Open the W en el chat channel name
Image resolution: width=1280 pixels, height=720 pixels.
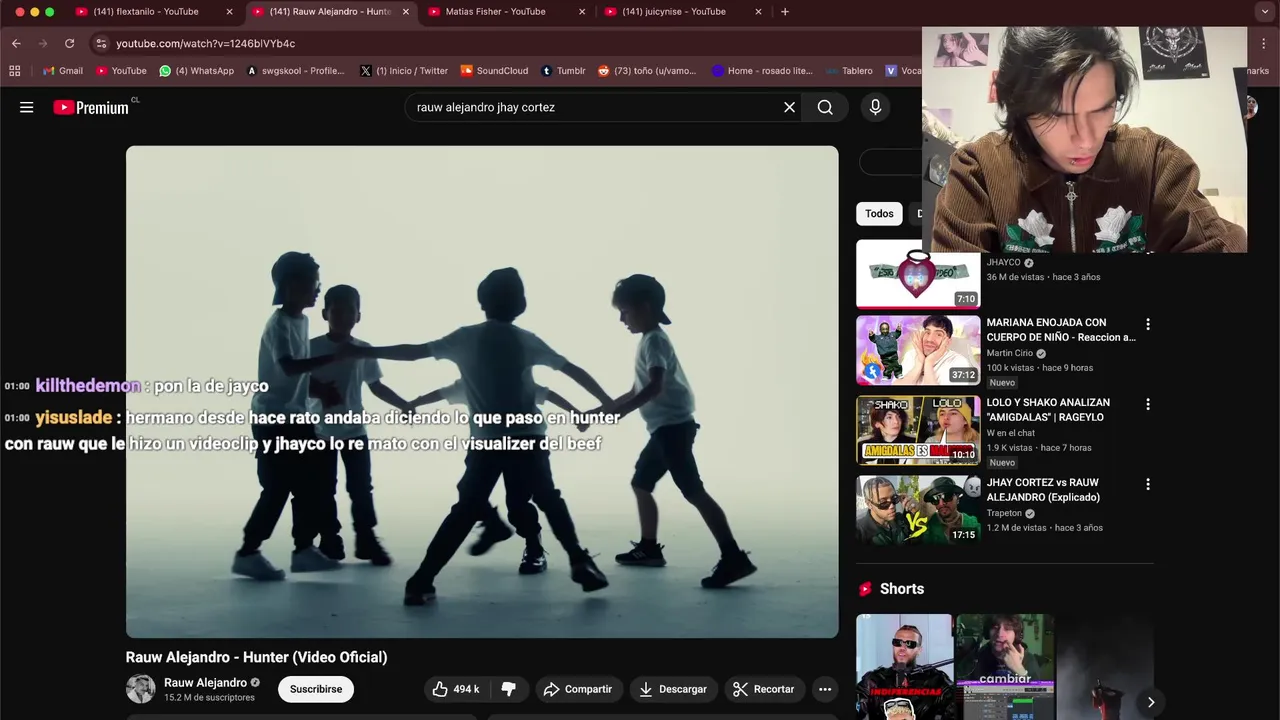(x=1011, y=433)
